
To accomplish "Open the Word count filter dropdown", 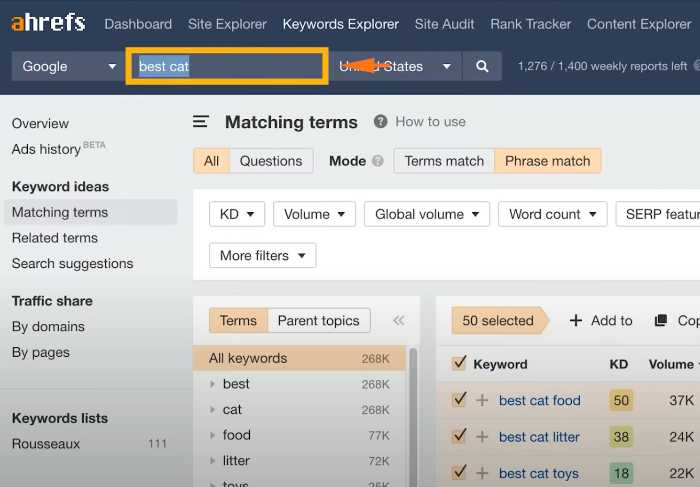I will tap(553, 214).
